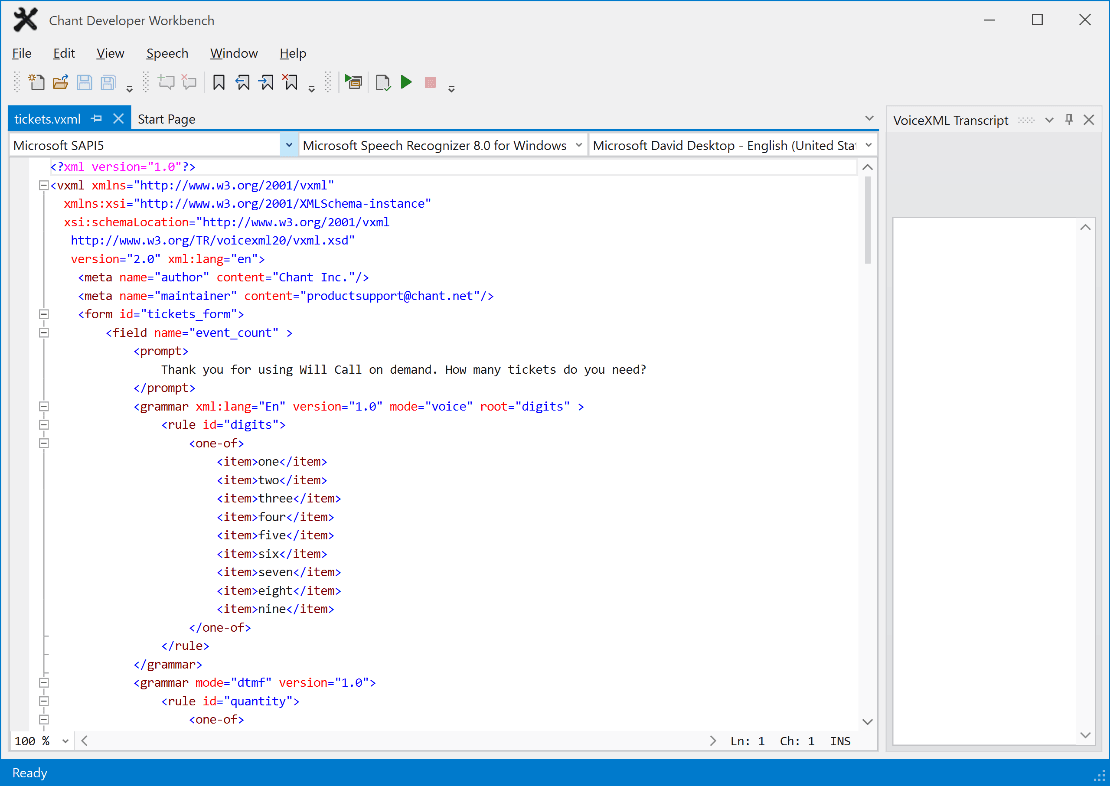Click the Chant Developer Workbench app icon

pyautogui.click(x=25, y=20)
